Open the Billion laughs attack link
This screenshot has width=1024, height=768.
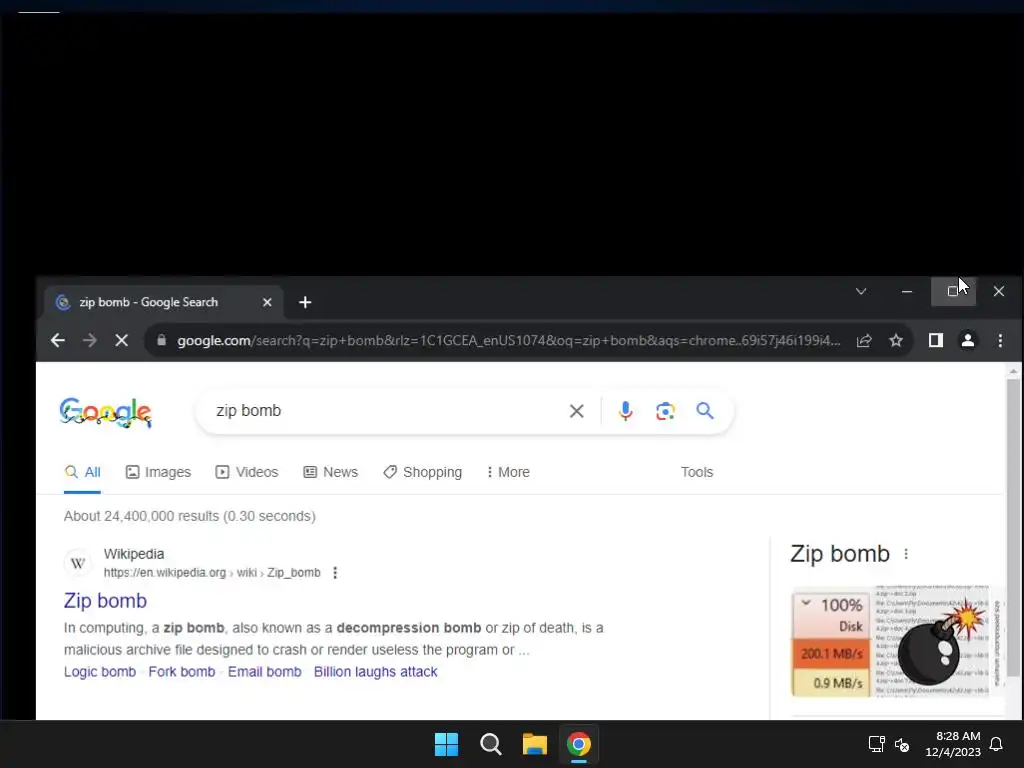click(x=376, y=671)
